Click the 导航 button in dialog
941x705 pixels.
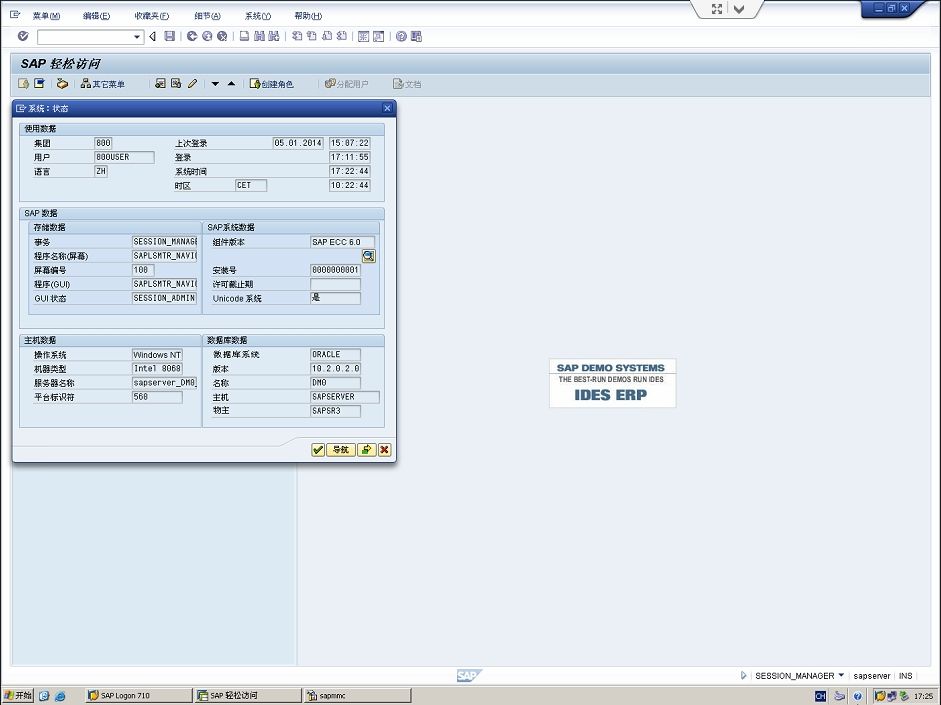pyautogui.click(x=341, y=450)
